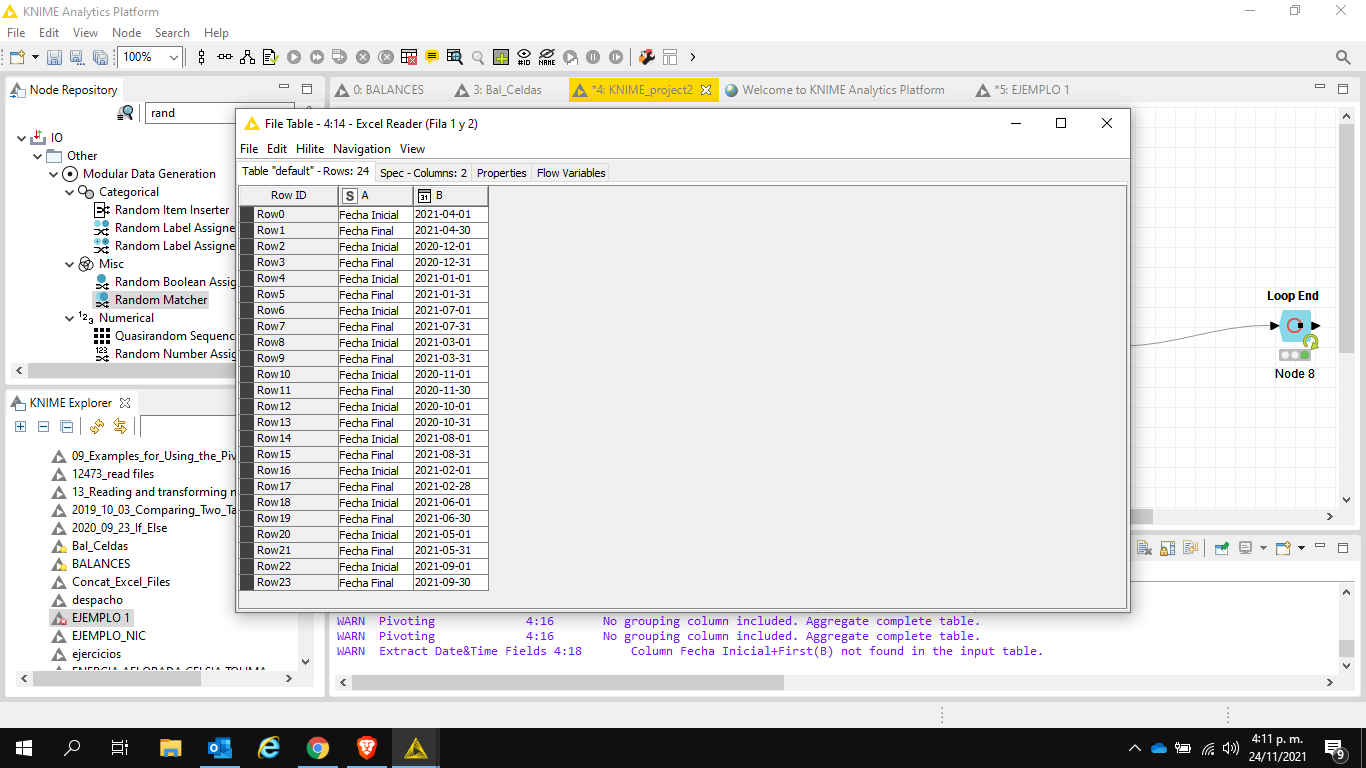Click the Loop End node on the canvas

pos(1294,326)
